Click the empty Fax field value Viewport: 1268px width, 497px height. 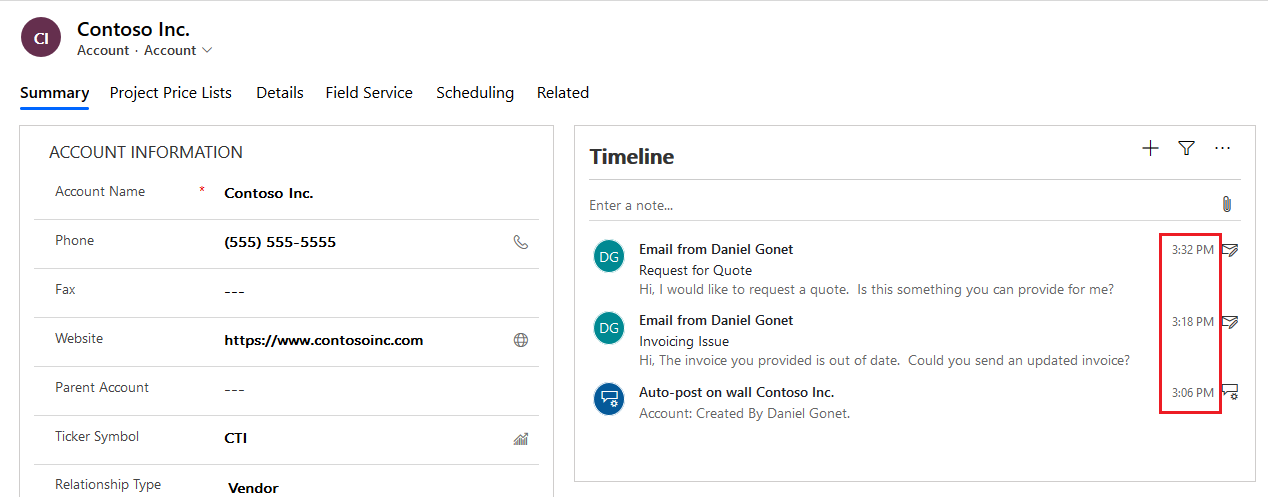pyautogui.click(x=235, y=291)
